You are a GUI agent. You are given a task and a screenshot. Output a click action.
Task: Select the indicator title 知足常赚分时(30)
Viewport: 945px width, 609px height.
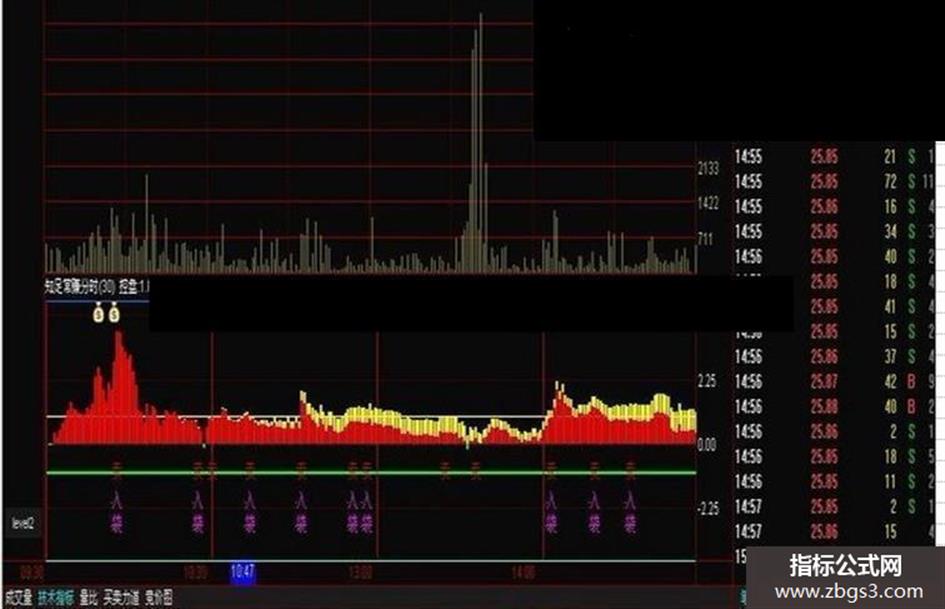(x=80, y=287)
